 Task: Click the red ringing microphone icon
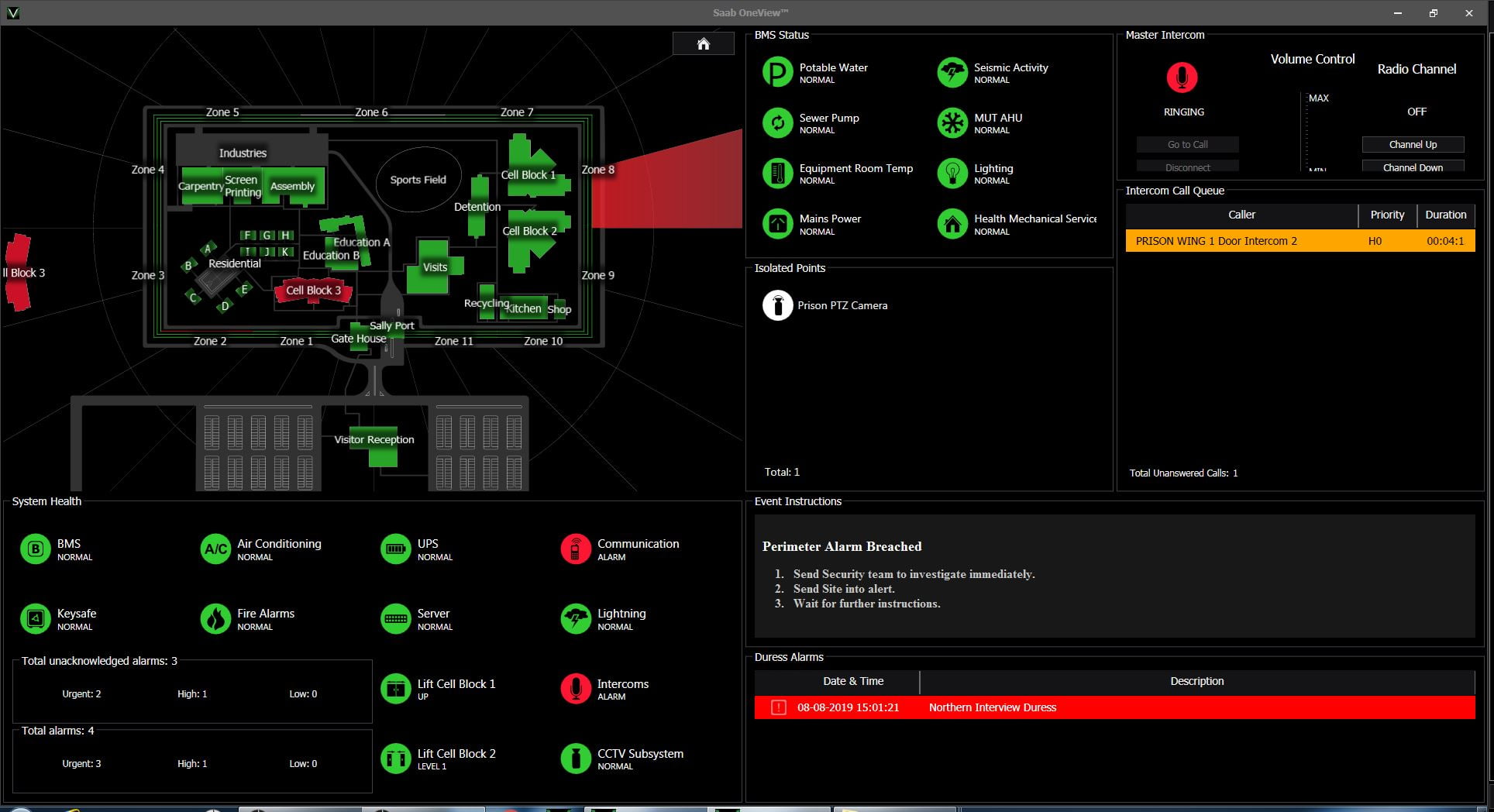(x=1182, y=77)
